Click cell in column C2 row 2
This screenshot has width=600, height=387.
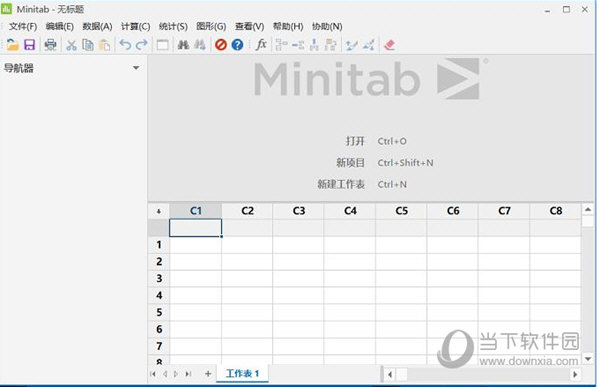click(247, 261)
